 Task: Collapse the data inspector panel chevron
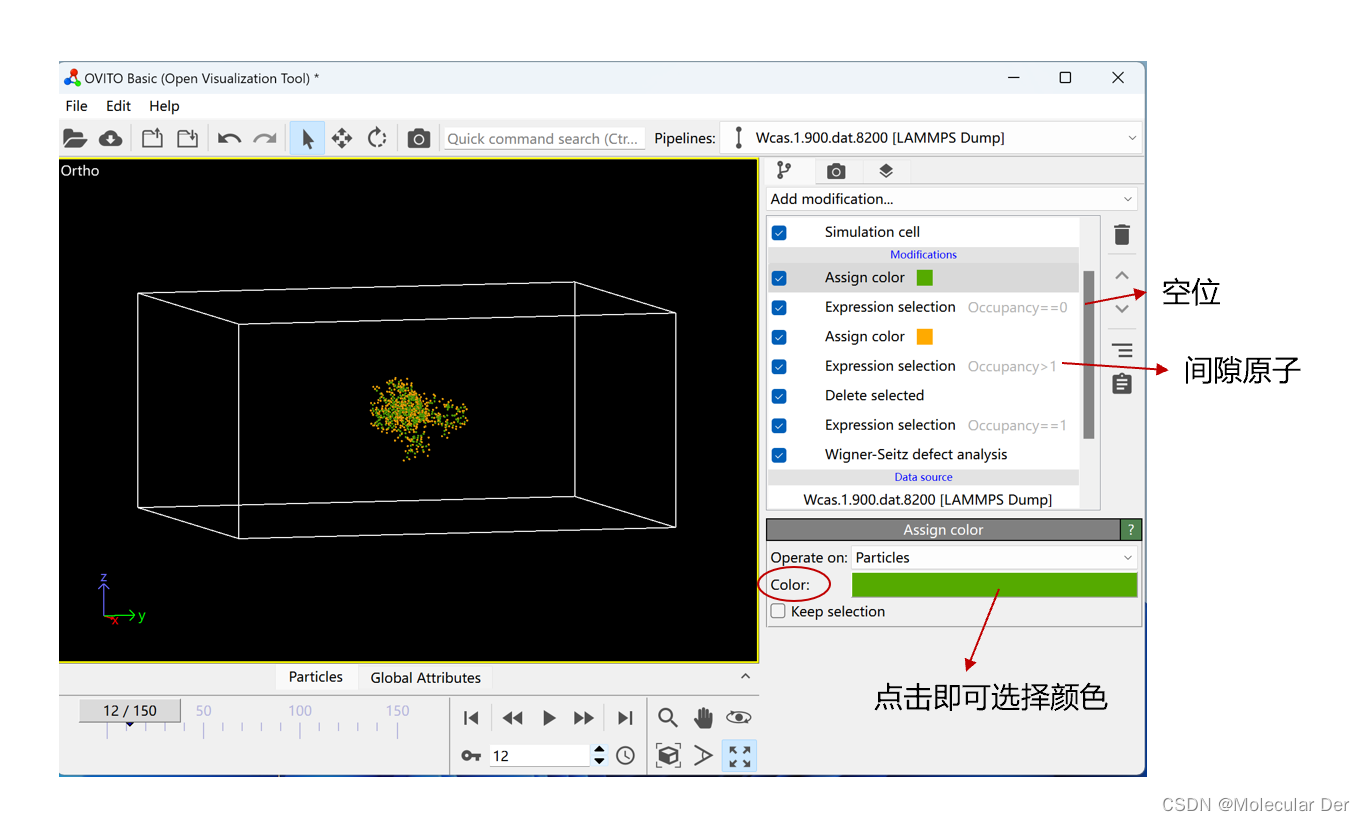click(745, 677)
